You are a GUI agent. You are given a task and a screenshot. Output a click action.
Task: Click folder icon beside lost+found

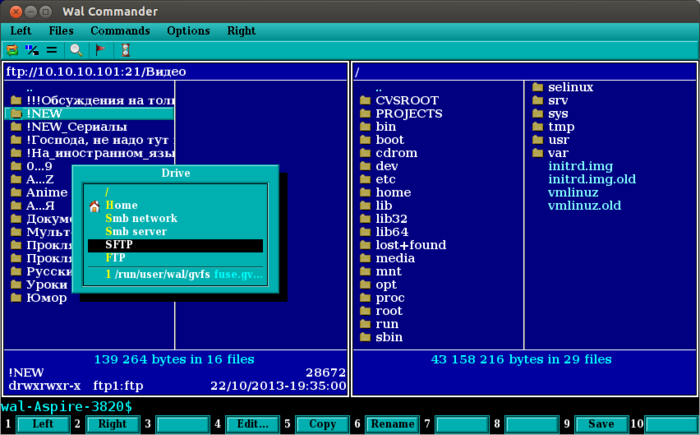(x=365, y=245)
